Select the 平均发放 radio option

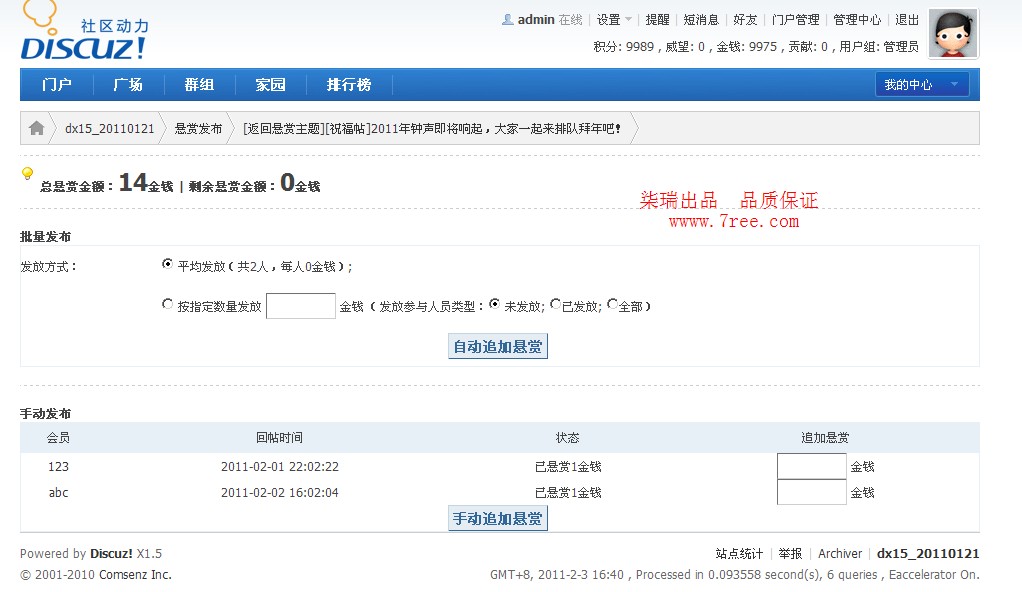(x=168, y=264)
